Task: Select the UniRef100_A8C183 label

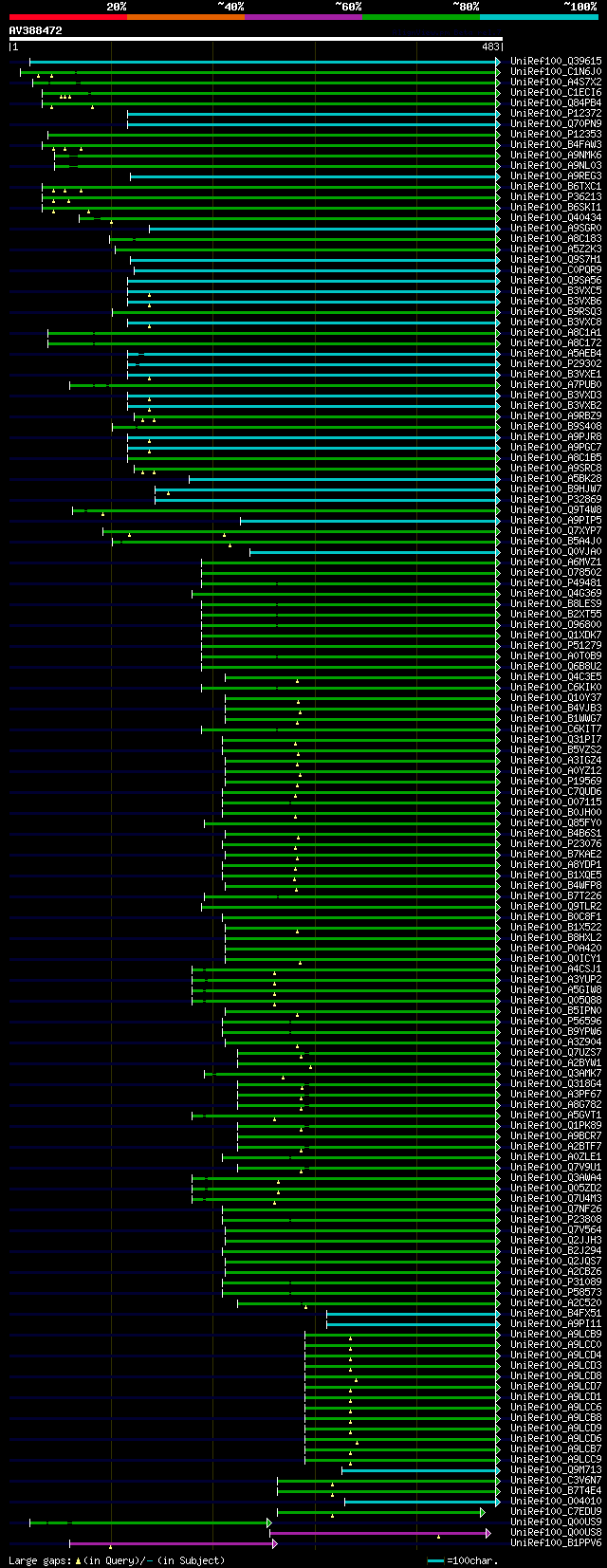Action: [556, 239]
